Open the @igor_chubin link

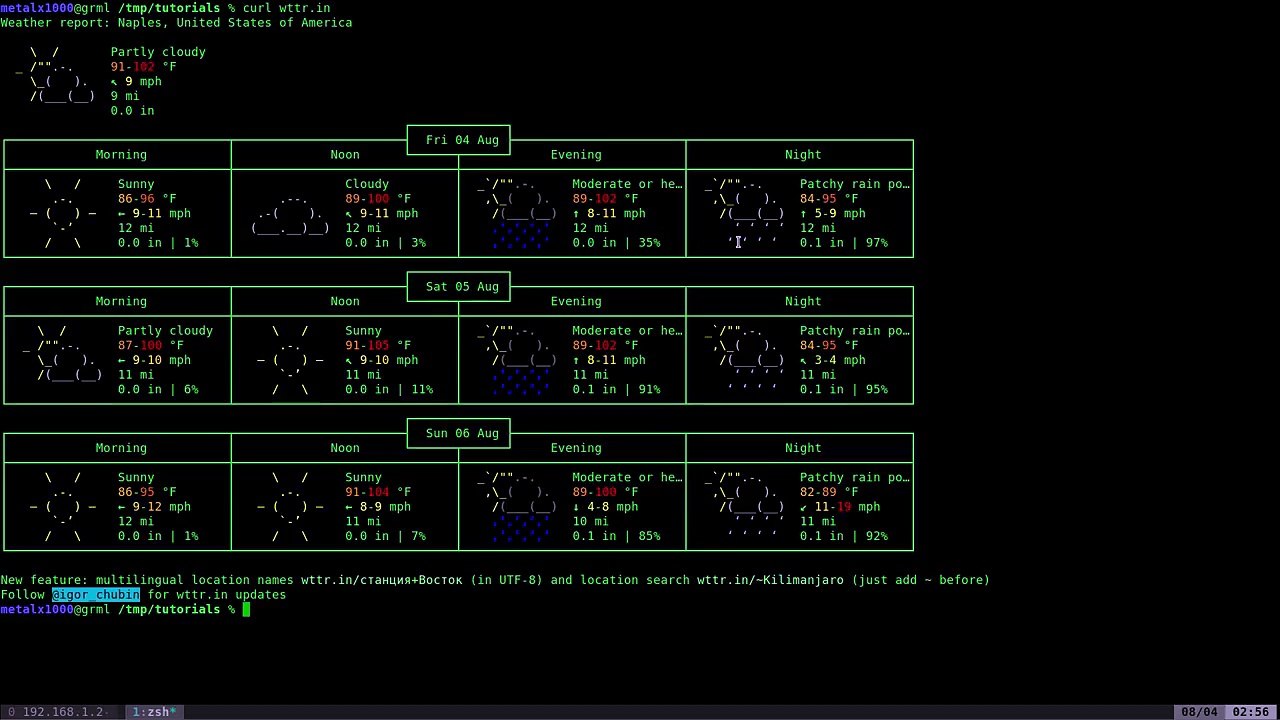pyautogui.click(x=96, y=595)
